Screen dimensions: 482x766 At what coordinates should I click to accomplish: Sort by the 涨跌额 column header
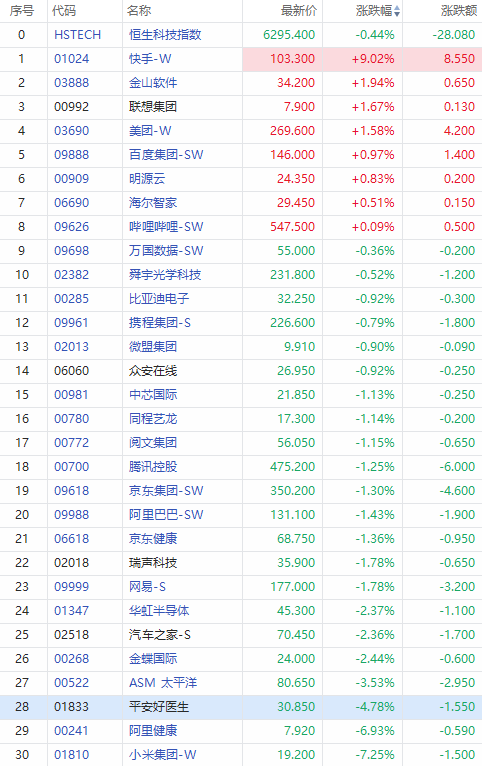coord(459,11)
